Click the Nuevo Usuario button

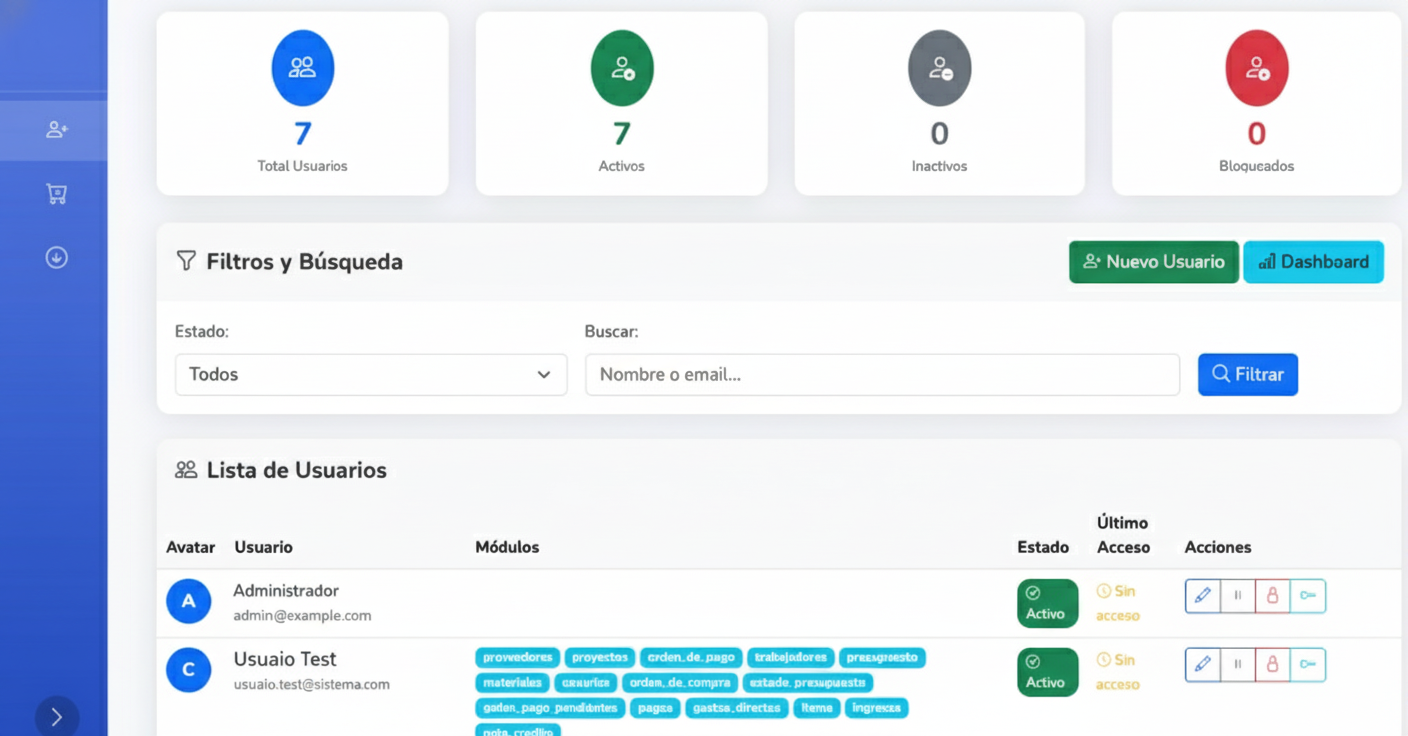coord(1153,262)
